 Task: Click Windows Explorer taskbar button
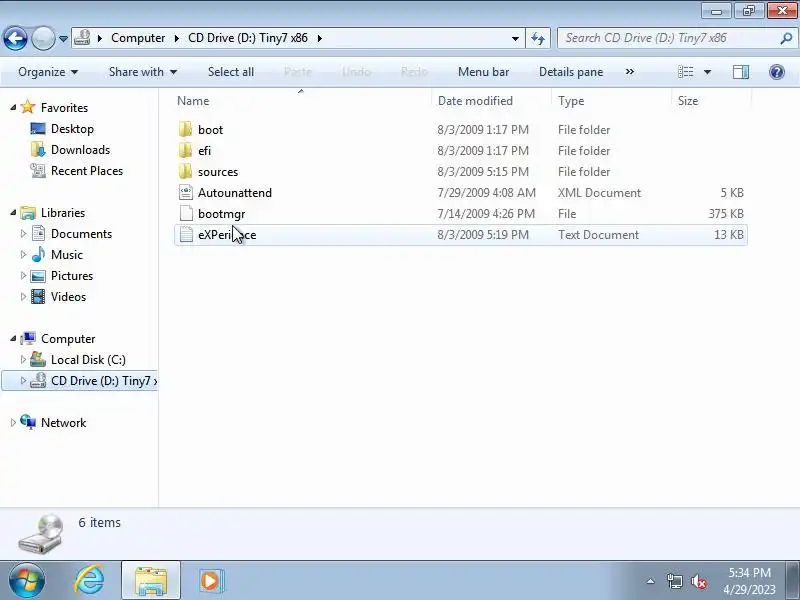(151, 581)
